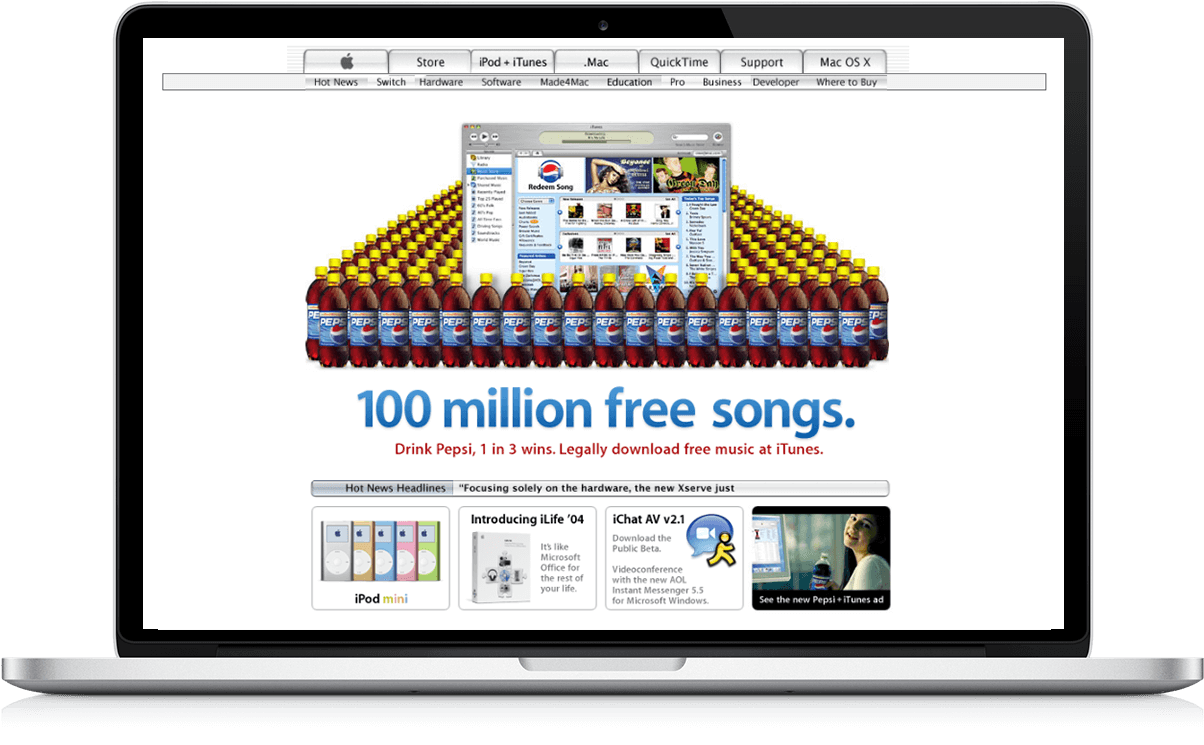Open the scrolling Xserve news headline
Image resolution: width=1204 pixels, height=745 pixels.
tap(597, 488)
